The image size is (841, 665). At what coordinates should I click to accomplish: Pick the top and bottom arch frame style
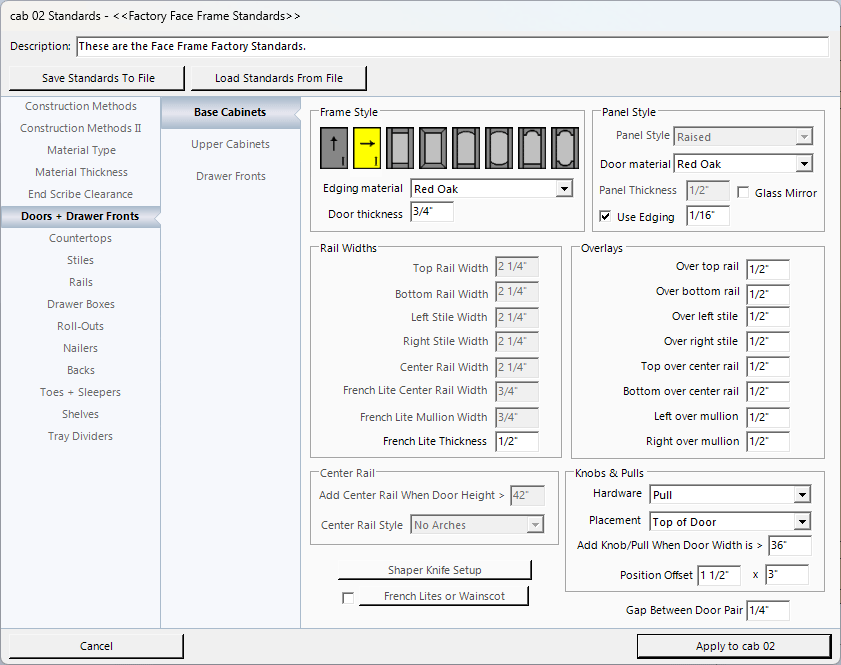[x=499, y=149]
